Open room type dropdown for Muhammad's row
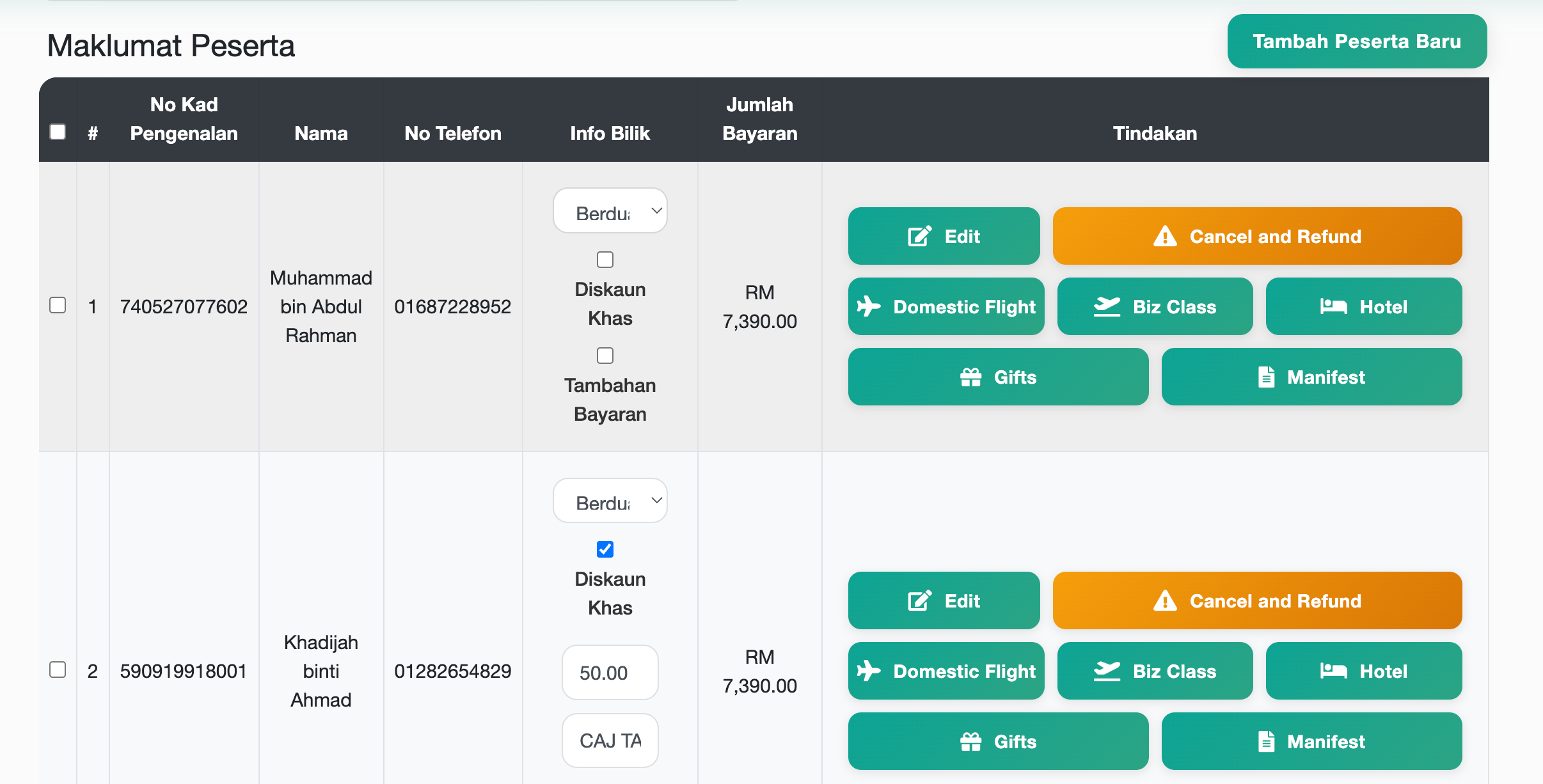The image size is (1543, 784). pos(610,211)
